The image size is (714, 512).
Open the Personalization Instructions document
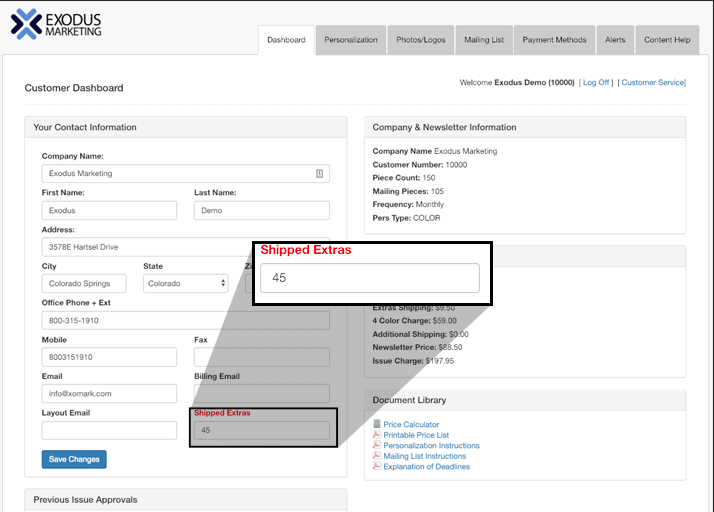point(432,445)
